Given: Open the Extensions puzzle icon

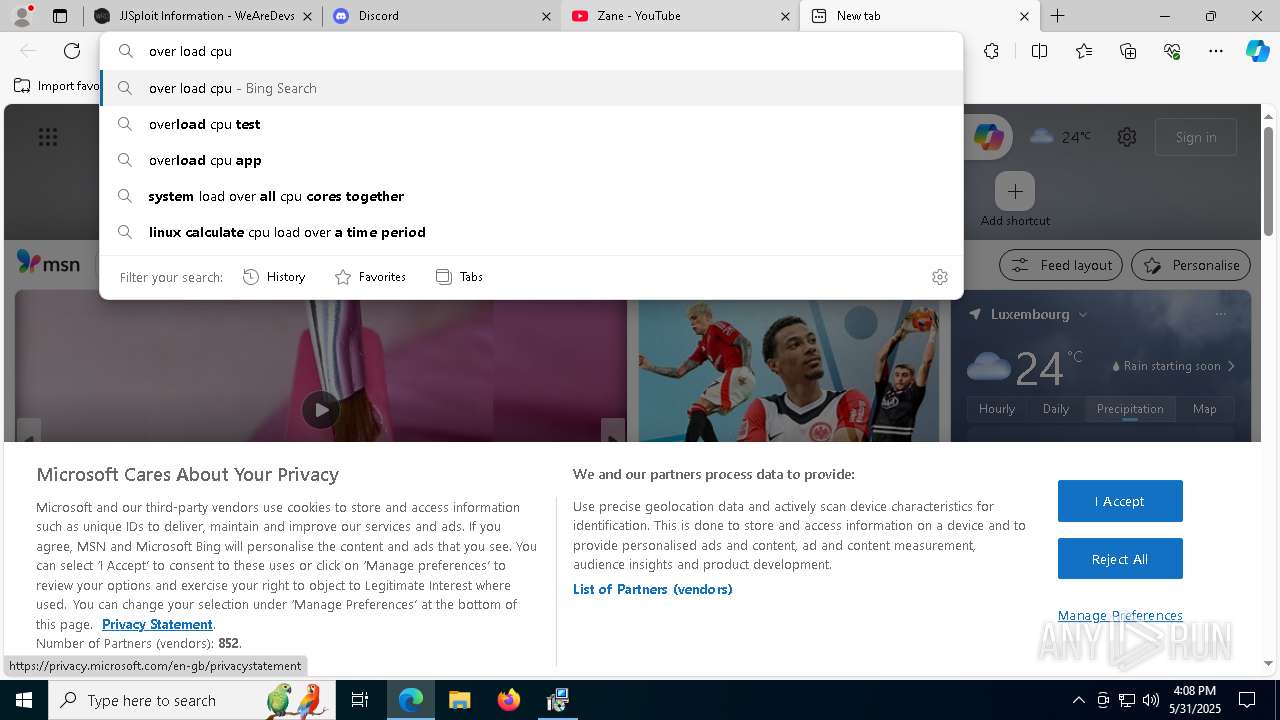Looking at the screenshot, I should [x=991, y=51].
